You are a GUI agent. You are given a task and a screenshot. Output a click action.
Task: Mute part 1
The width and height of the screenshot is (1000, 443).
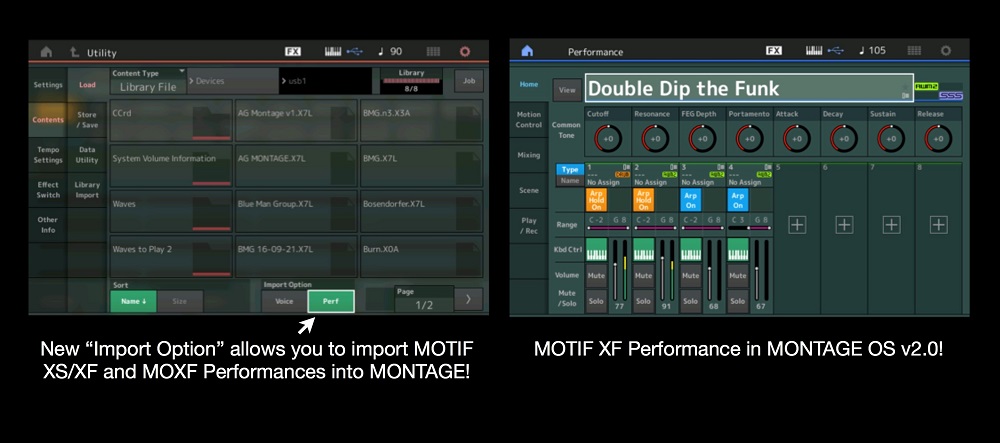pyautogui.click(x=596, y=276)
